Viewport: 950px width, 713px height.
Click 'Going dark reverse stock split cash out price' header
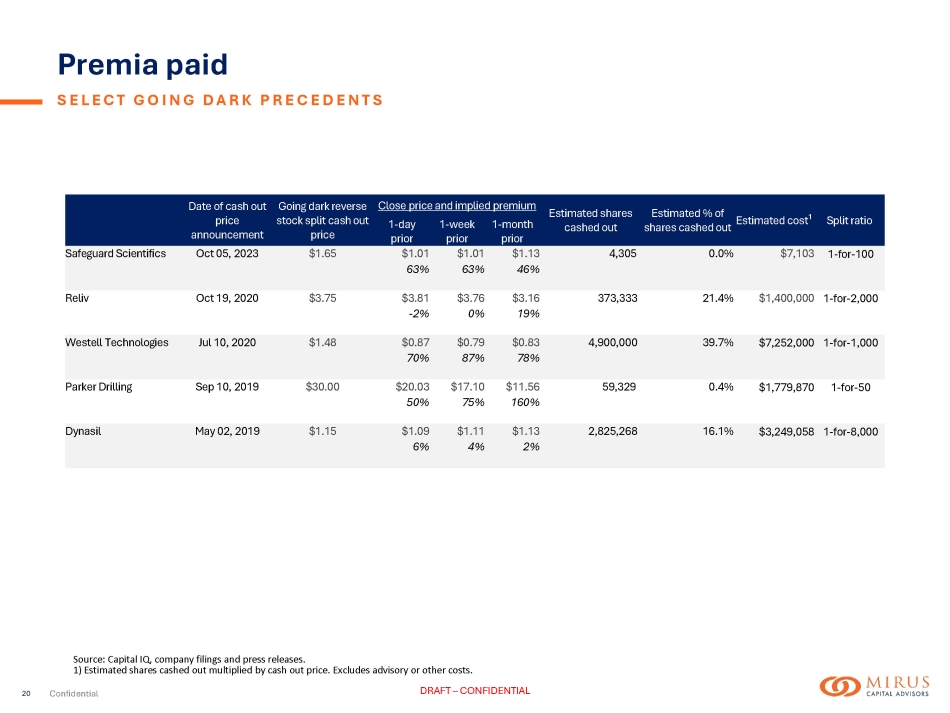[x=322, y=221]
